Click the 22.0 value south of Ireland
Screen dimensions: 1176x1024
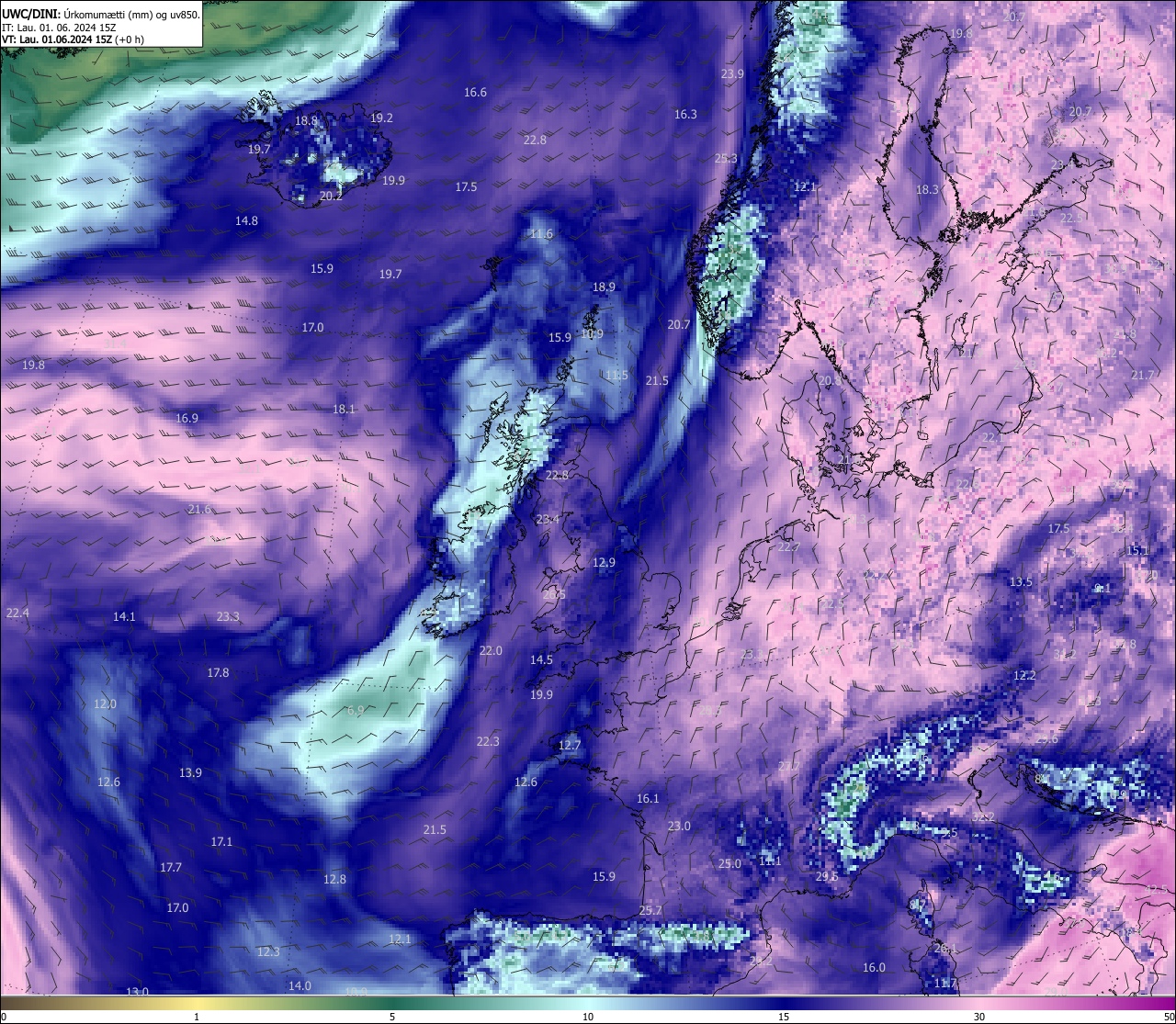(x=491, y=651)
